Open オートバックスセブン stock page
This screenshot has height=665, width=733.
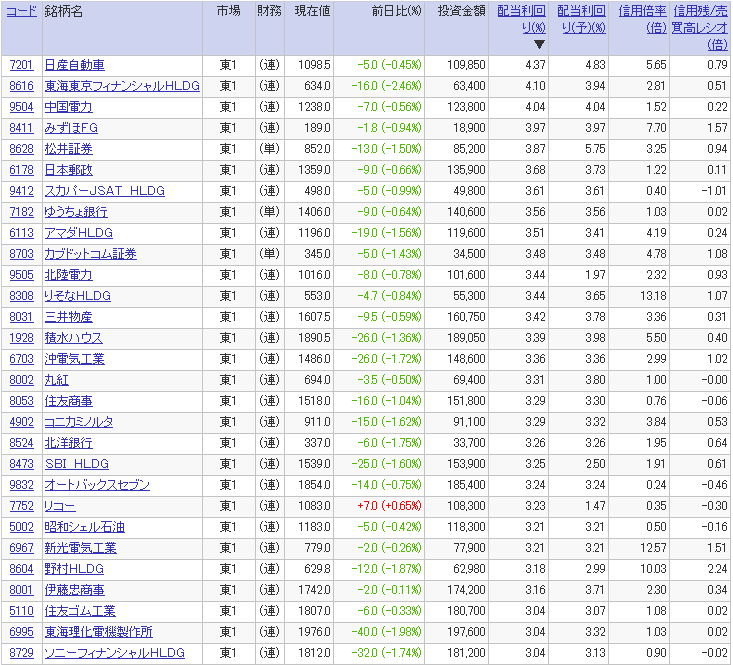pos(97,485)
